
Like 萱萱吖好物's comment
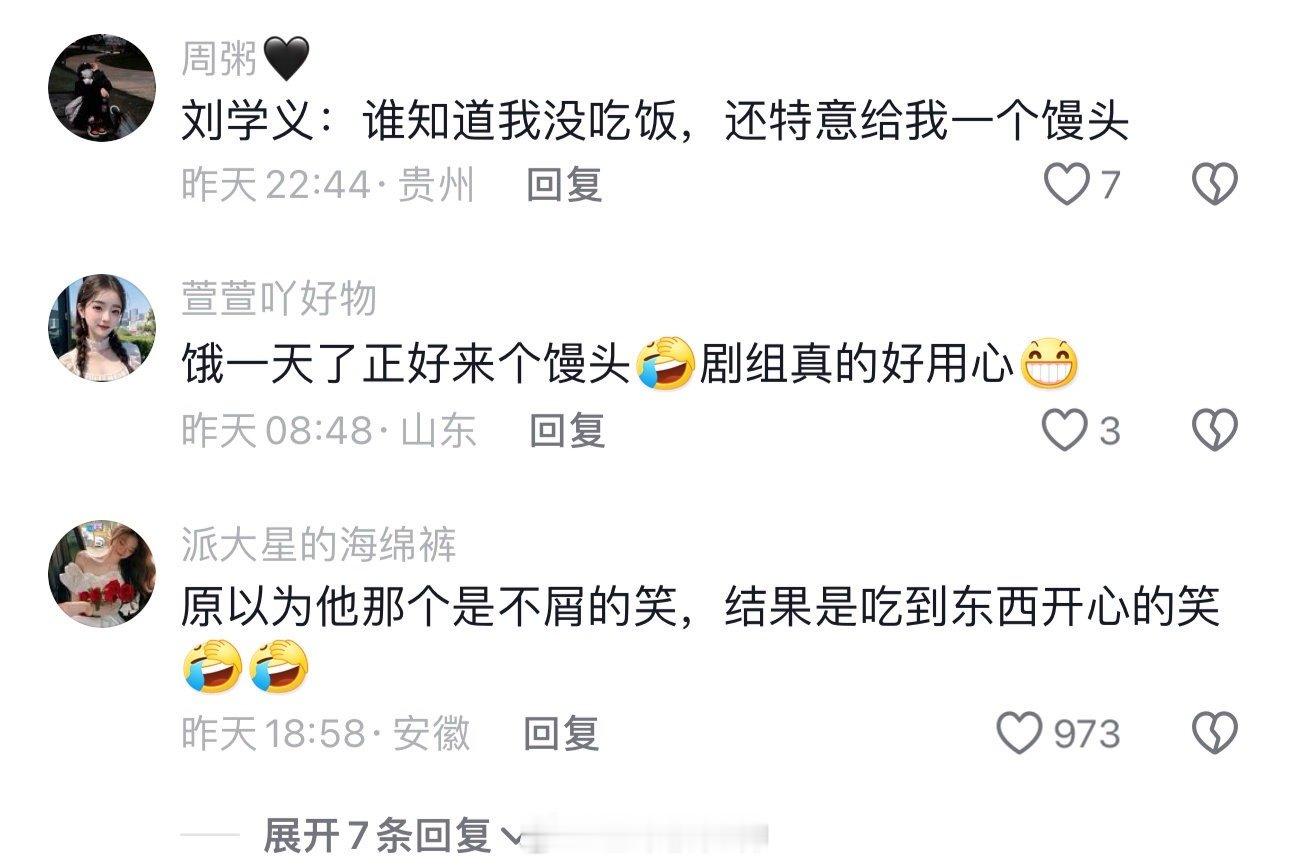point(1064,431)
